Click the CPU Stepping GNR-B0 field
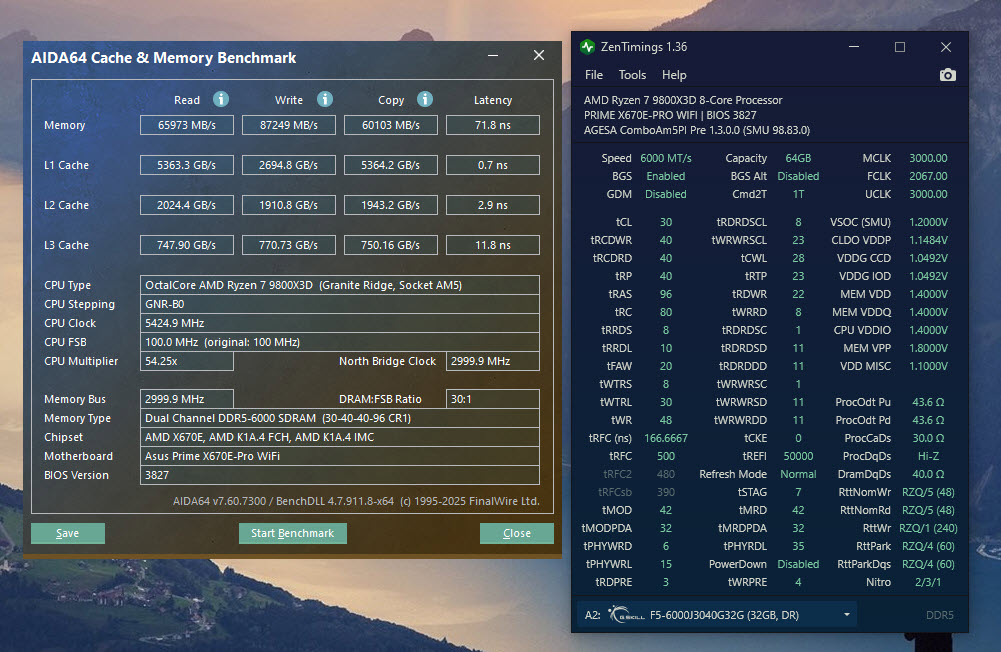 (x=340, y=304)
